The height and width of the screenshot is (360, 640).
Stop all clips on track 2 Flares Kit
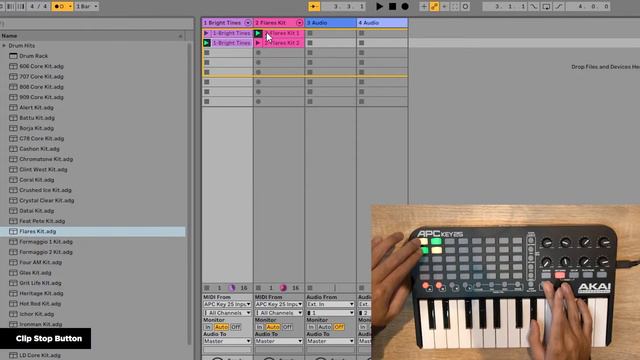click(258, 288)
